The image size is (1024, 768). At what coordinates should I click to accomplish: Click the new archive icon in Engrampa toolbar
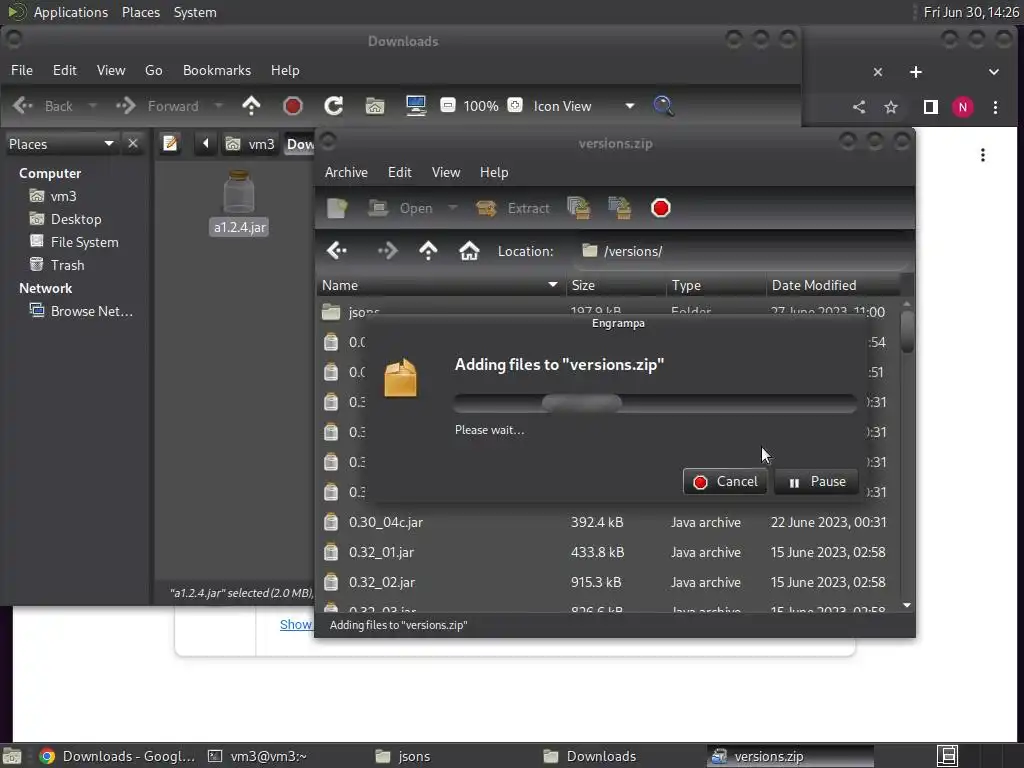[337, 208]
